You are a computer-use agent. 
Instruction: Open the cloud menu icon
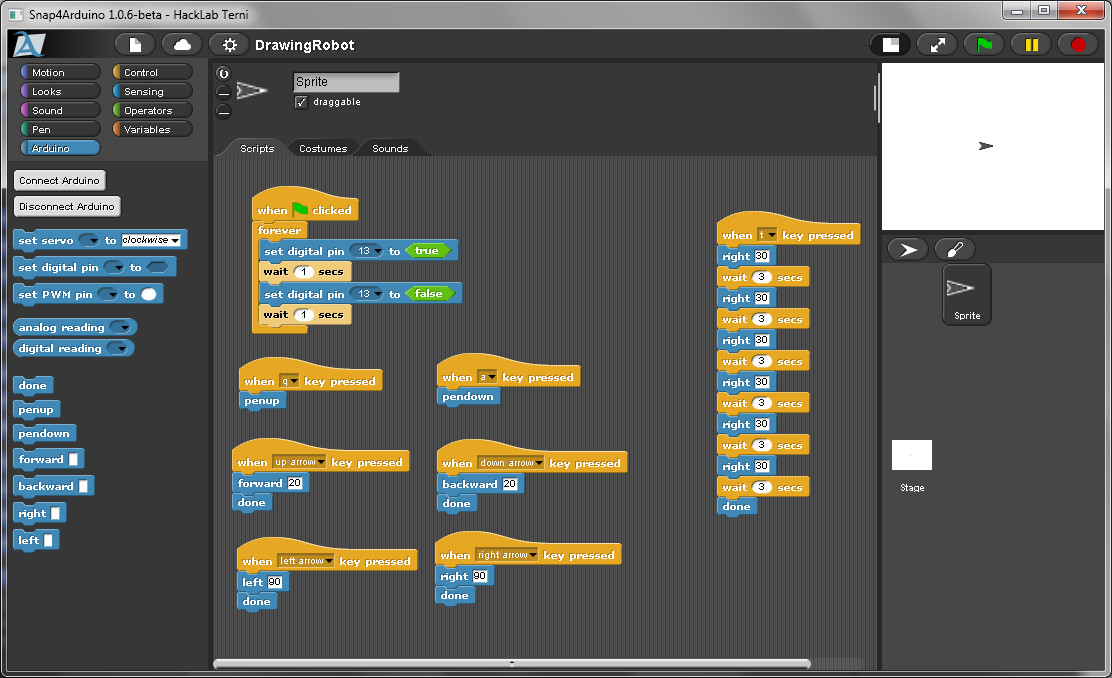[182, 45]
